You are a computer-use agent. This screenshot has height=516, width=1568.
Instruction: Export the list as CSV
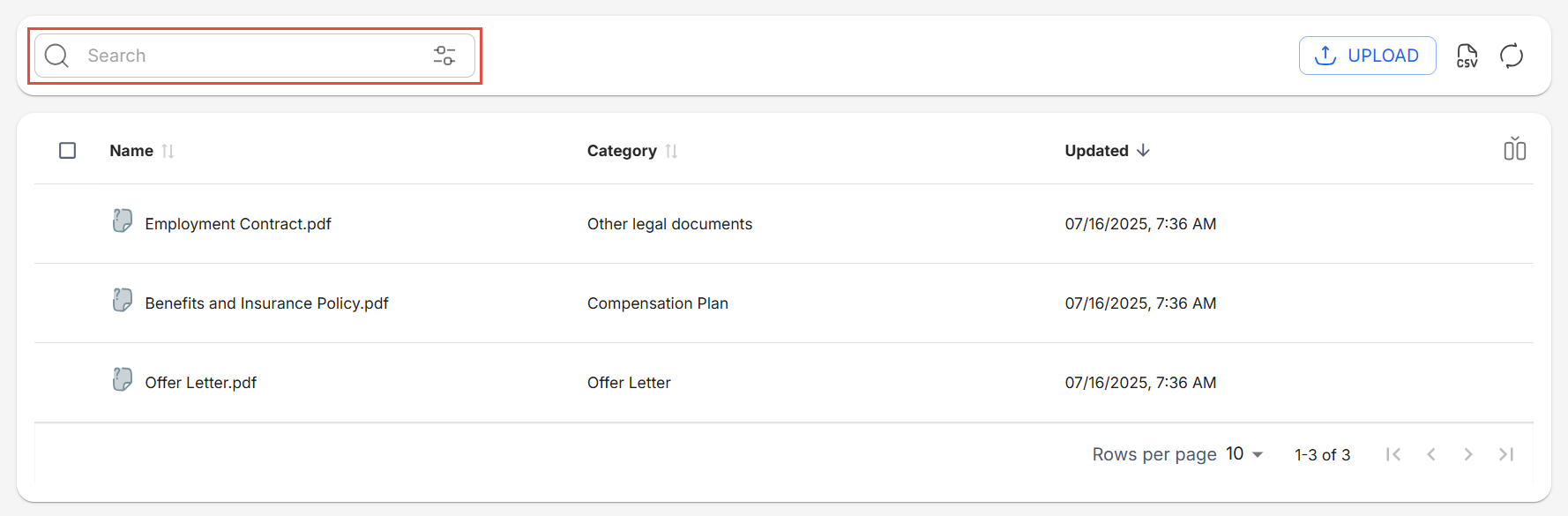click(x=1467, y=56)
